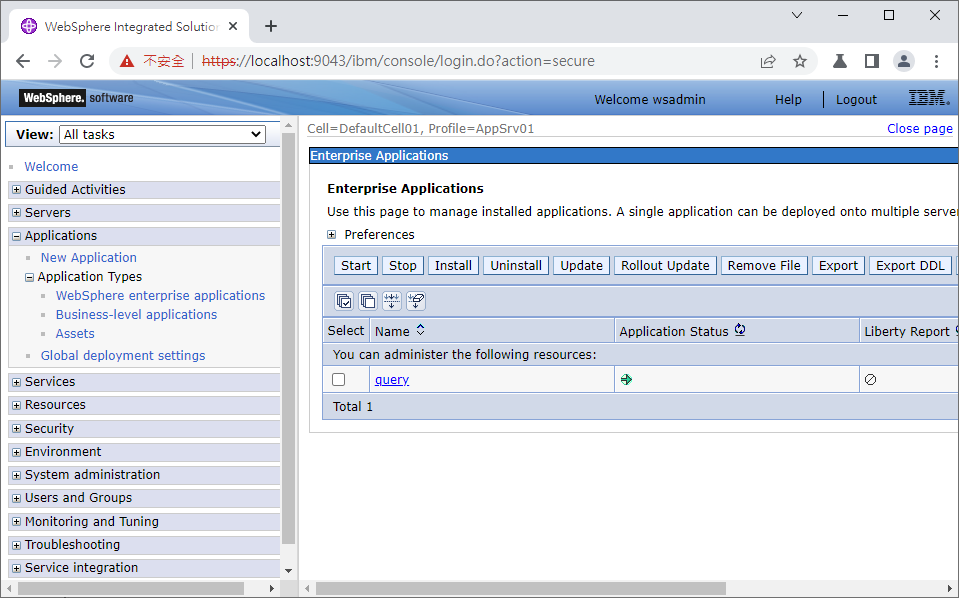The image size is (959, 598).
Task: Collapse Application Types subtree
Action: point(29,277)
